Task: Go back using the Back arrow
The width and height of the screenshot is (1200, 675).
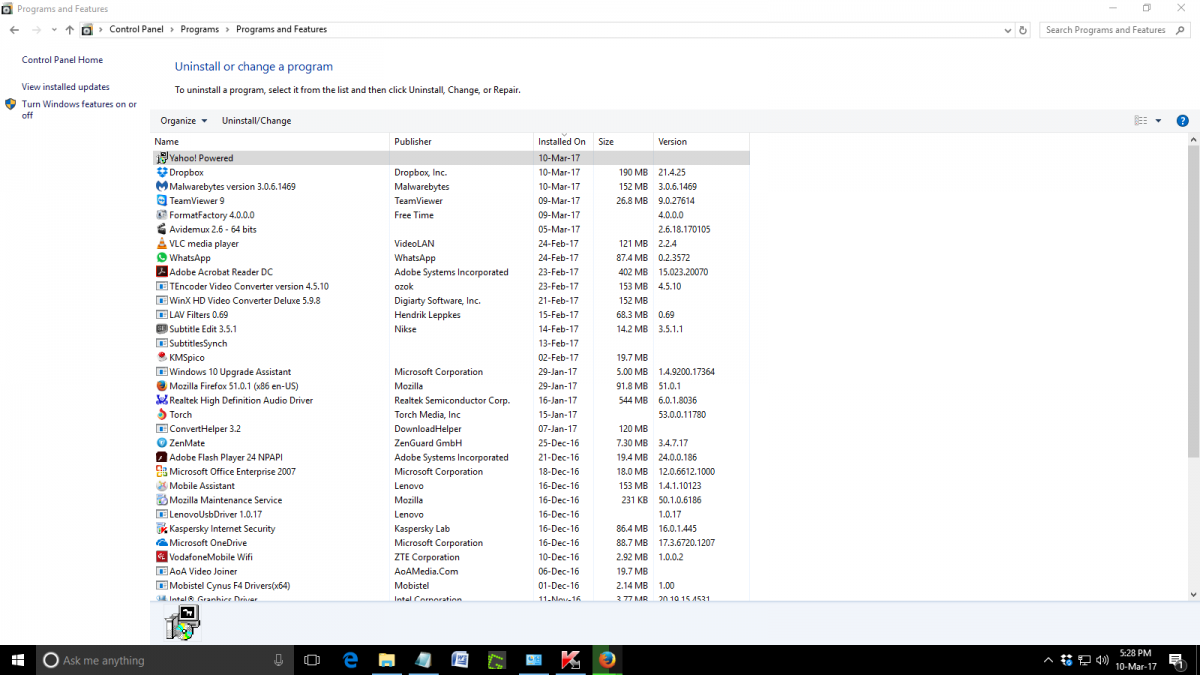Action: [14, 30]
